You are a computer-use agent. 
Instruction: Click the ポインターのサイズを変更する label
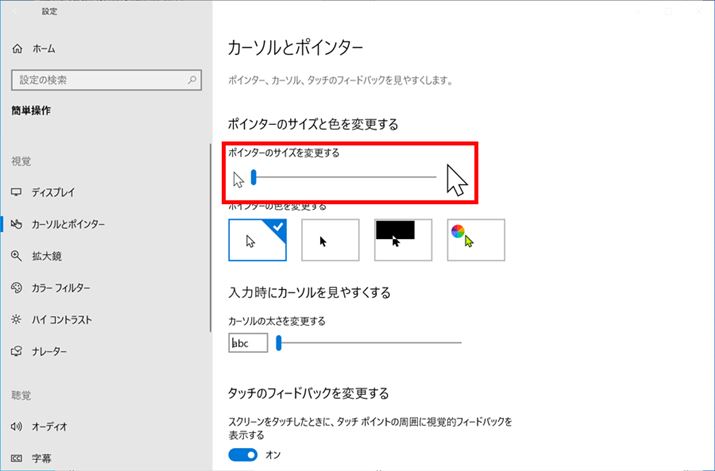tap(284, 153)
